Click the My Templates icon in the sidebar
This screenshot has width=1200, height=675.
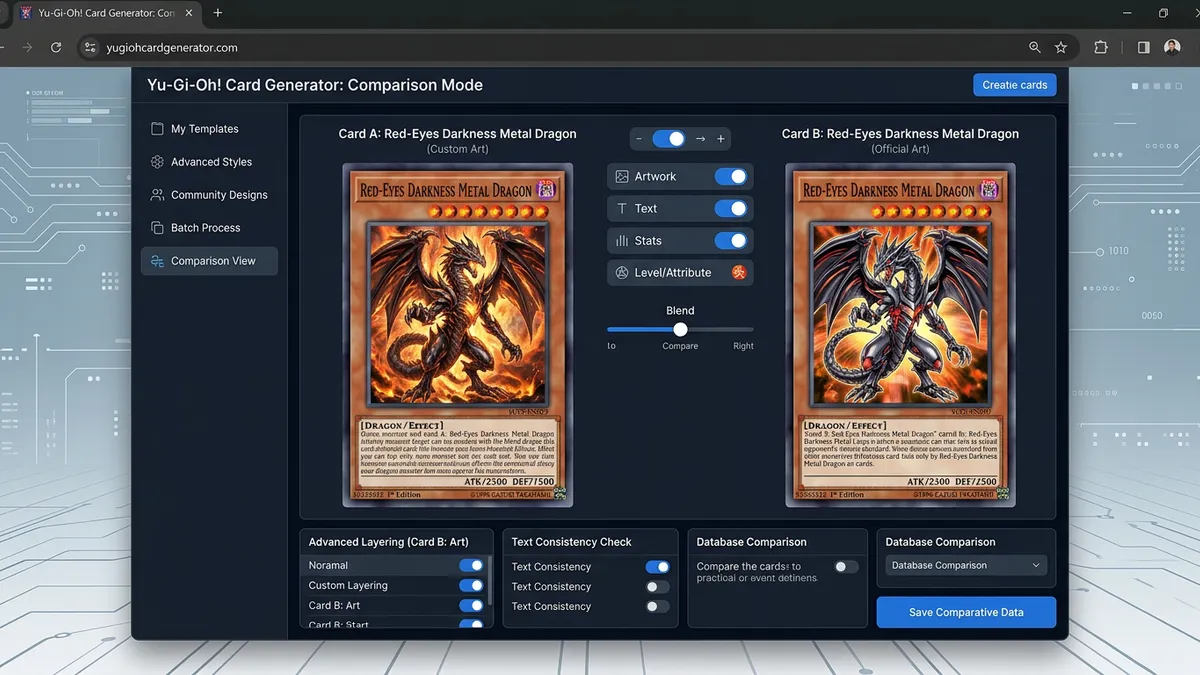tap(157, 128)
